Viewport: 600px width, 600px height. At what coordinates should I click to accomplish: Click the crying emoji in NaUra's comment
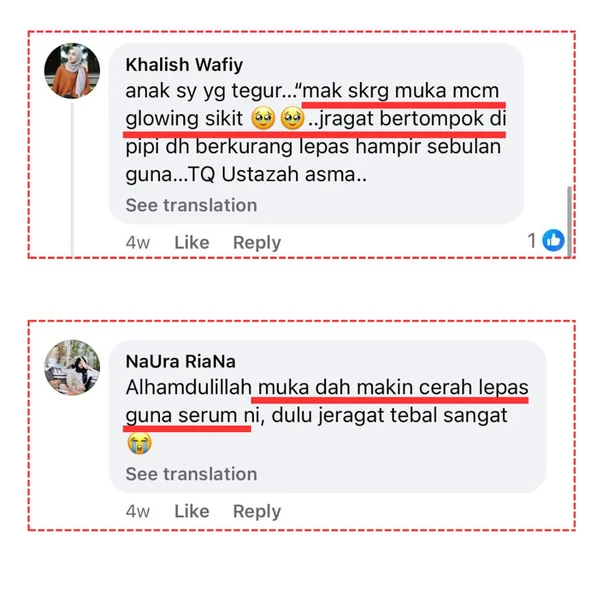(x=139, y=443)
